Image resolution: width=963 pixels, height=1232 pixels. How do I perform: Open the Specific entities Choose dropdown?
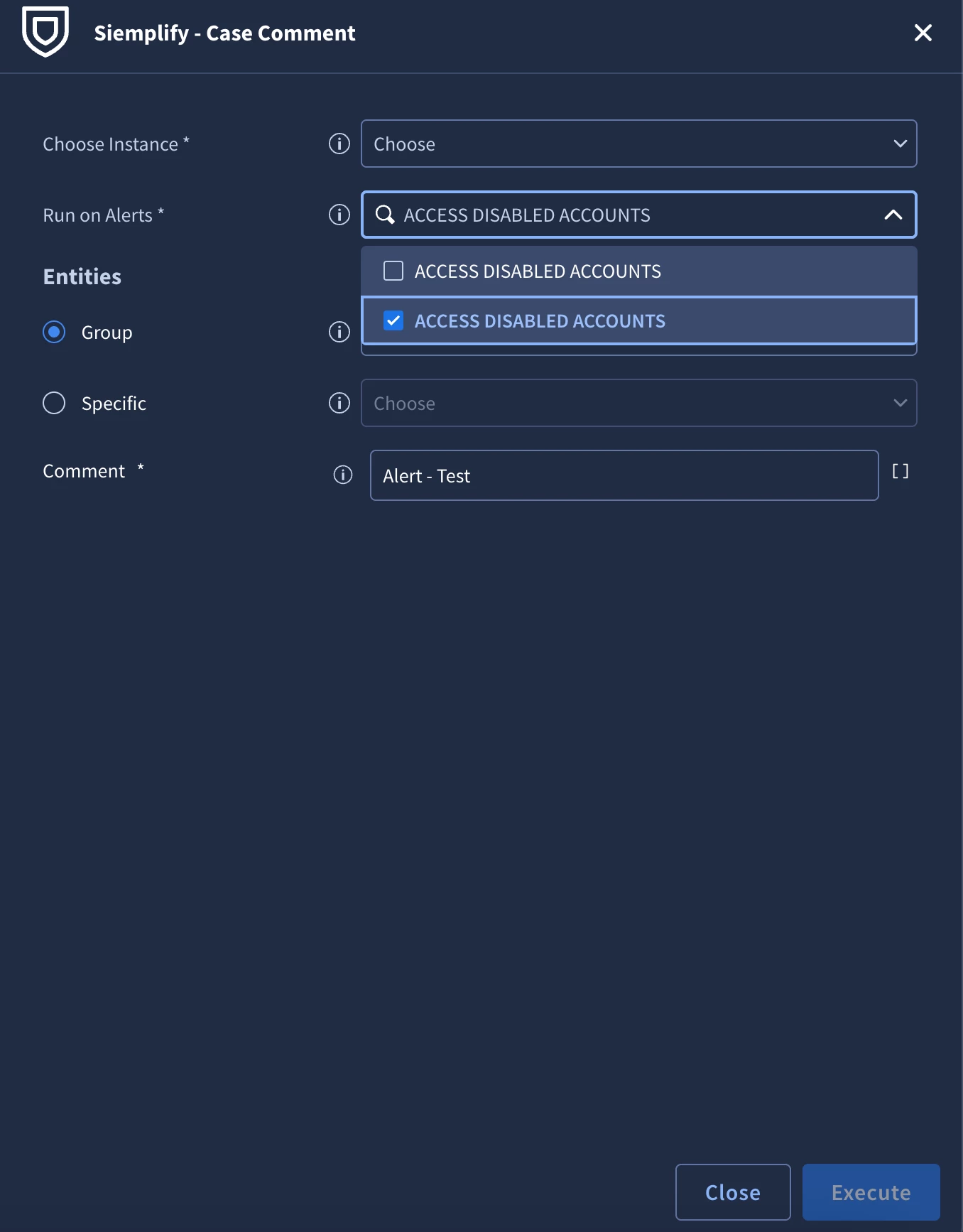(639, 403)
